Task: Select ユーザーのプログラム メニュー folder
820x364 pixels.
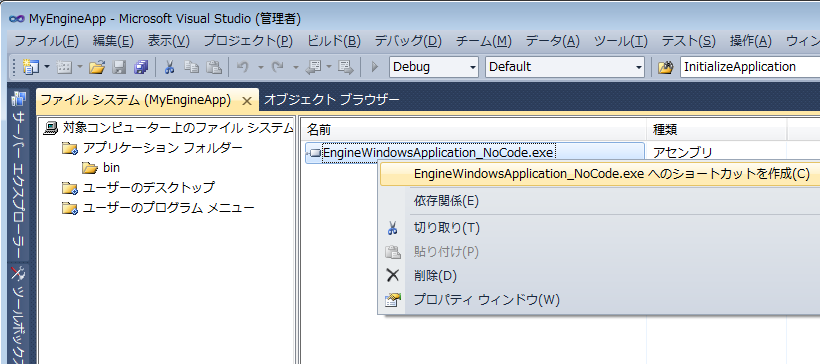Action: point(158,208)
